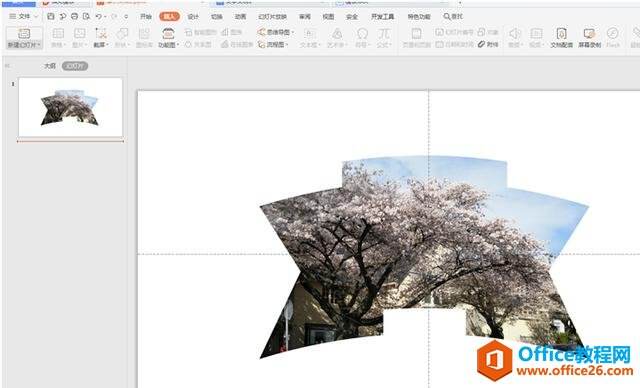Click the 音频 audio speaker icon

[515, 37]
